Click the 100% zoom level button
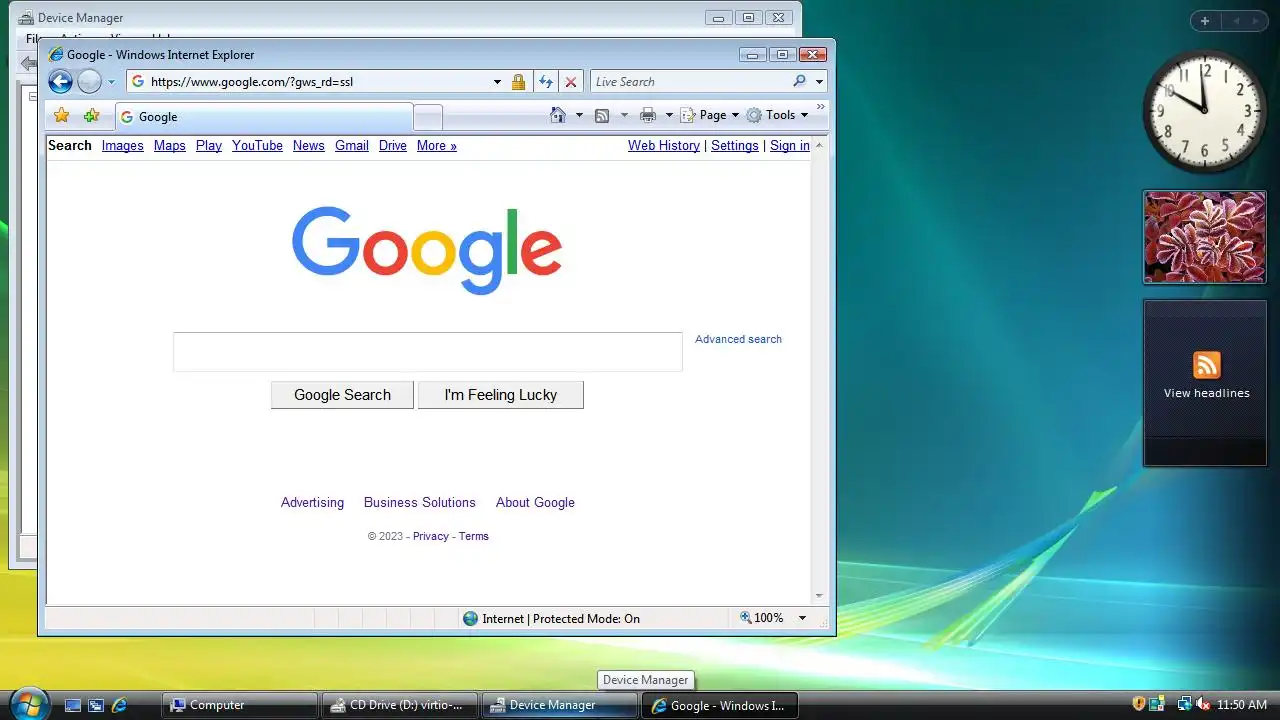The height and width of the screenshot is (720, 1280). (762, 618)
